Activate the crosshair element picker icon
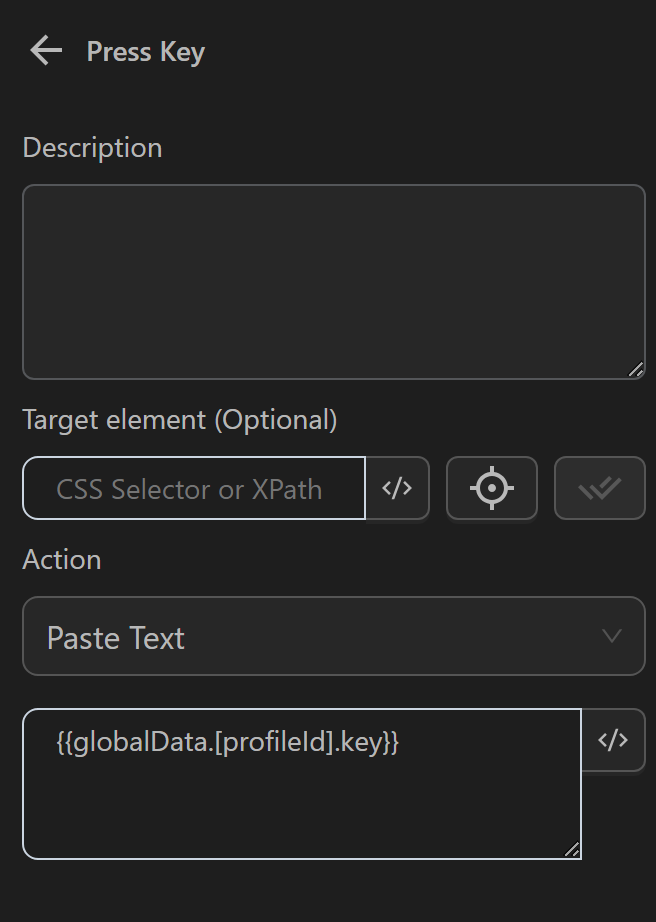The image size is (656, 922). [x=491, y=488]
